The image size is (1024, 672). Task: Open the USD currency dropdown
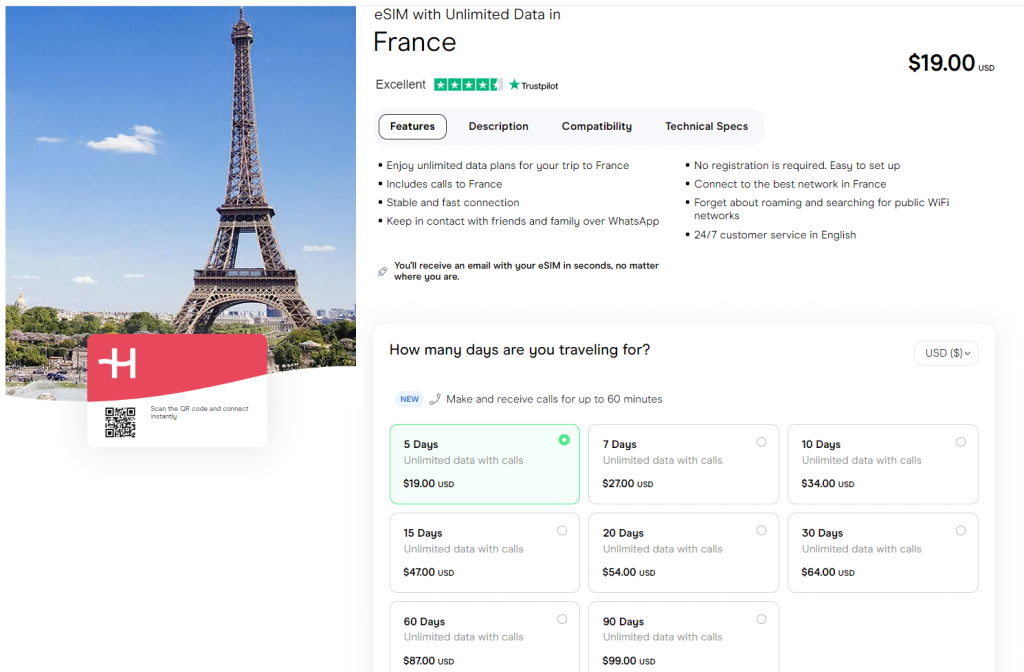coord(945,352)
